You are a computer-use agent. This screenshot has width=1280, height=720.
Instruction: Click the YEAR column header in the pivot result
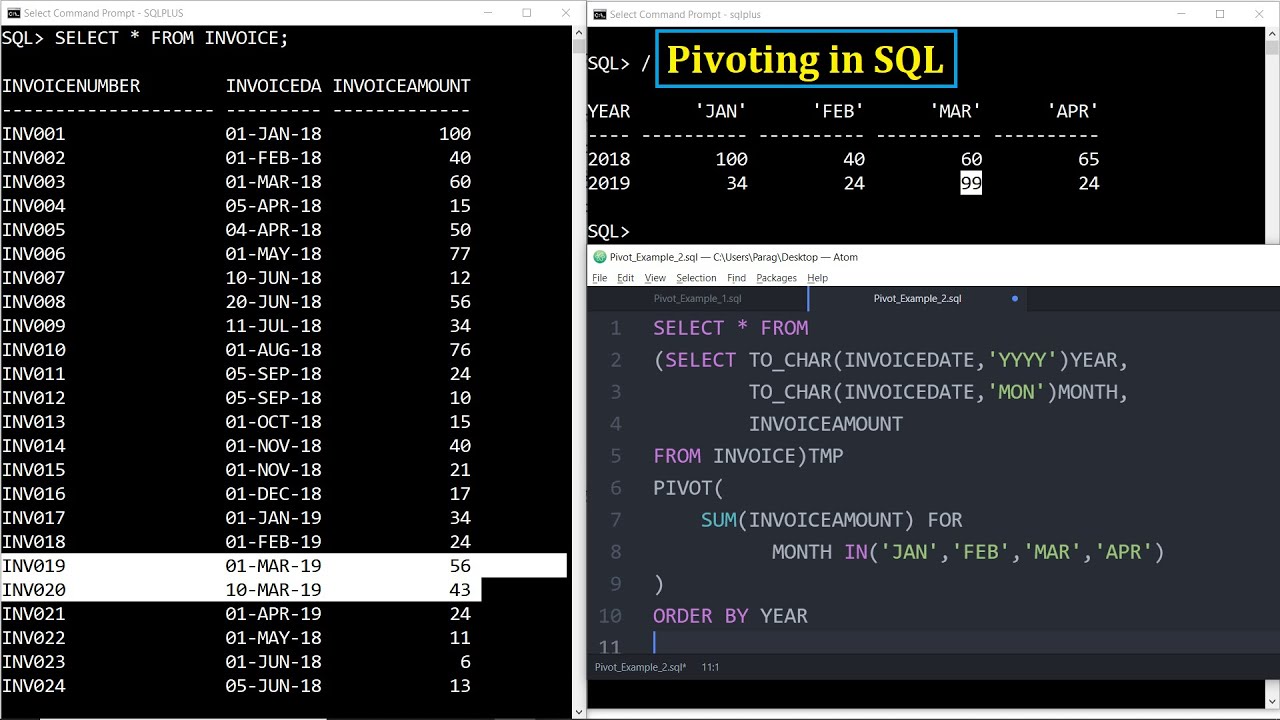pos(609,111)
